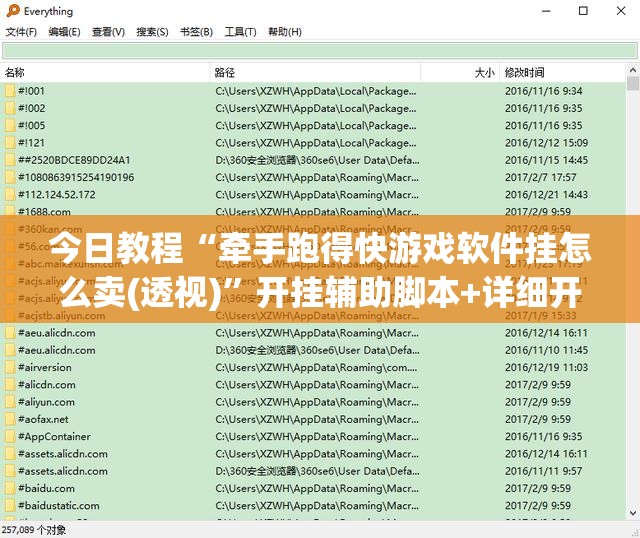Screen dimensions: 640x538
Task: Click folder icon of #!001
Action: coord(10,91)
